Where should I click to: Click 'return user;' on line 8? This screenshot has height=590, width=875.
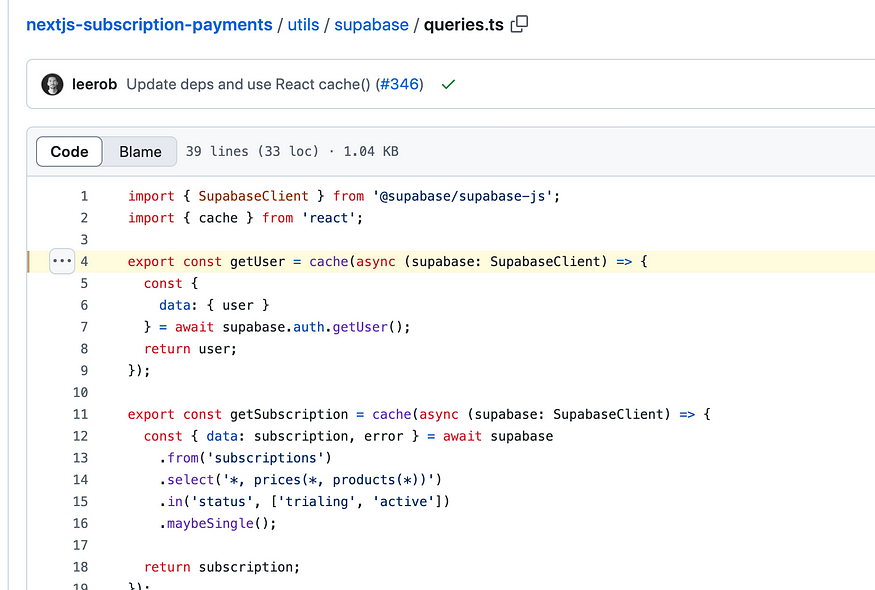[x=190, y=349]
